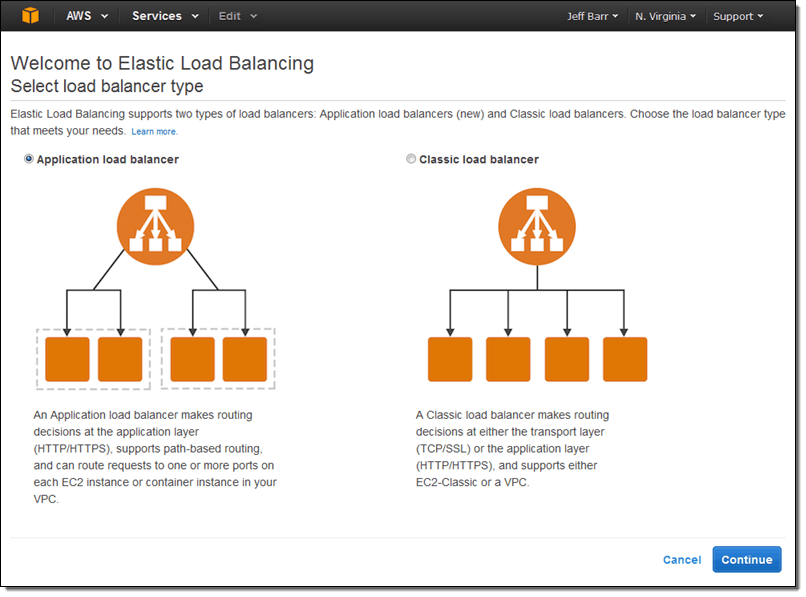Click the Cancel link
806x597 pixels.
(x=682, y=560)
